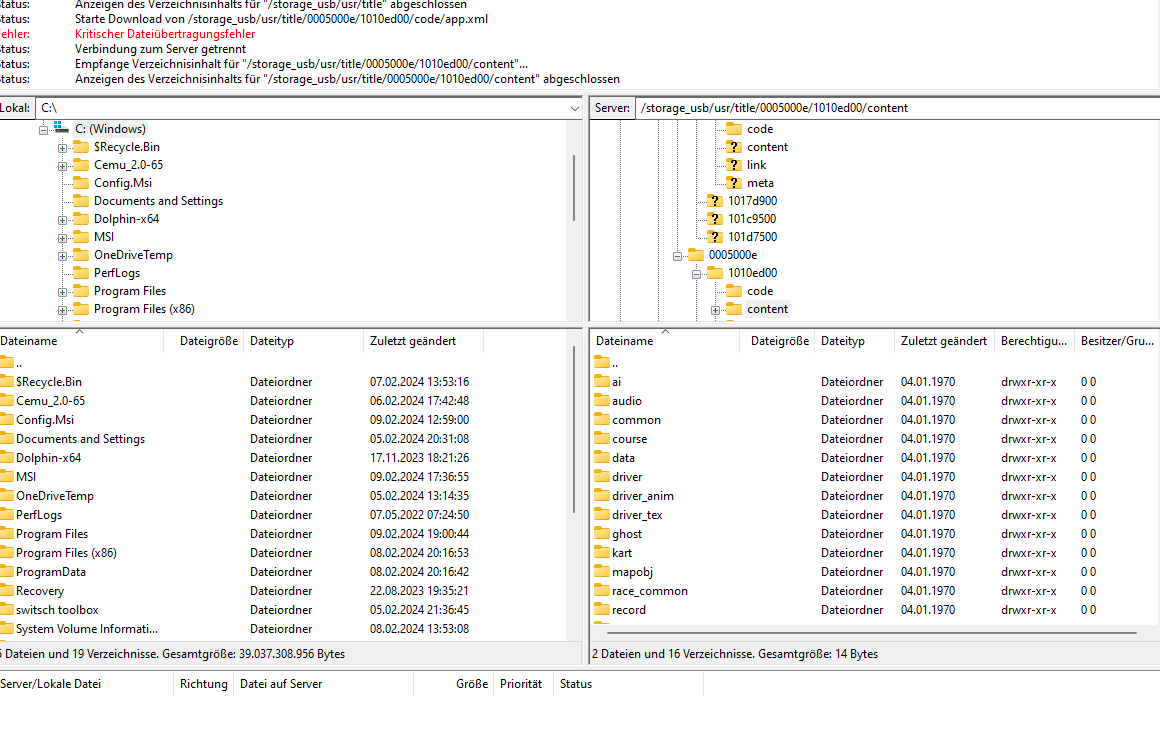This screenshot has height=750, width=1160.
Task: Click the server file list horizontal scrollbar
Action: coord(871,633)
